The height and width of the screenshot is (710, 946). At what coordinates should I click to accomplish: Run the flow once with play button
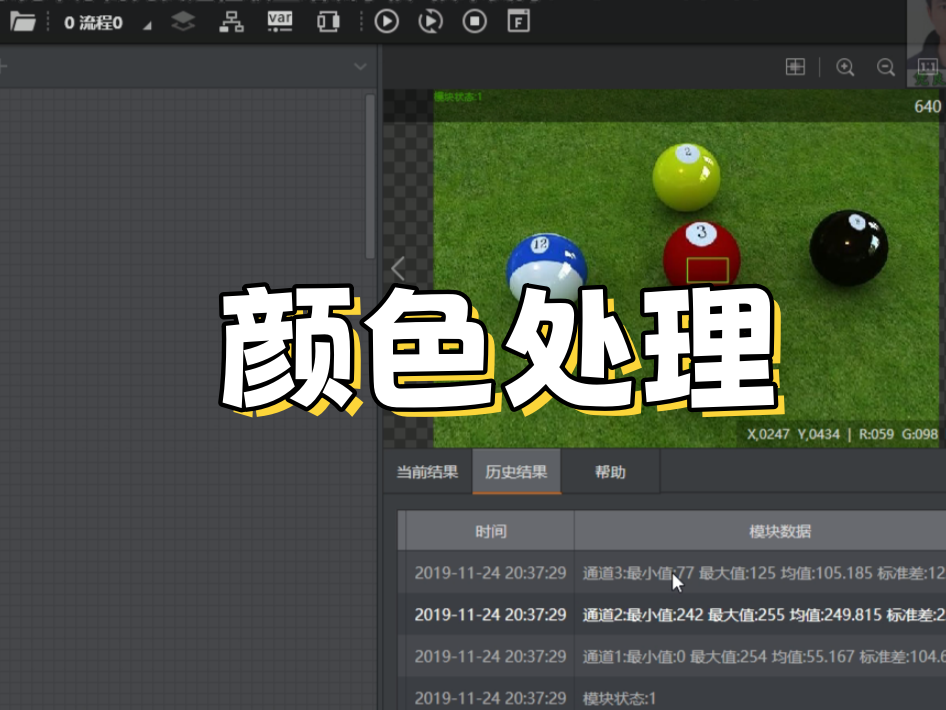point(386,22)
